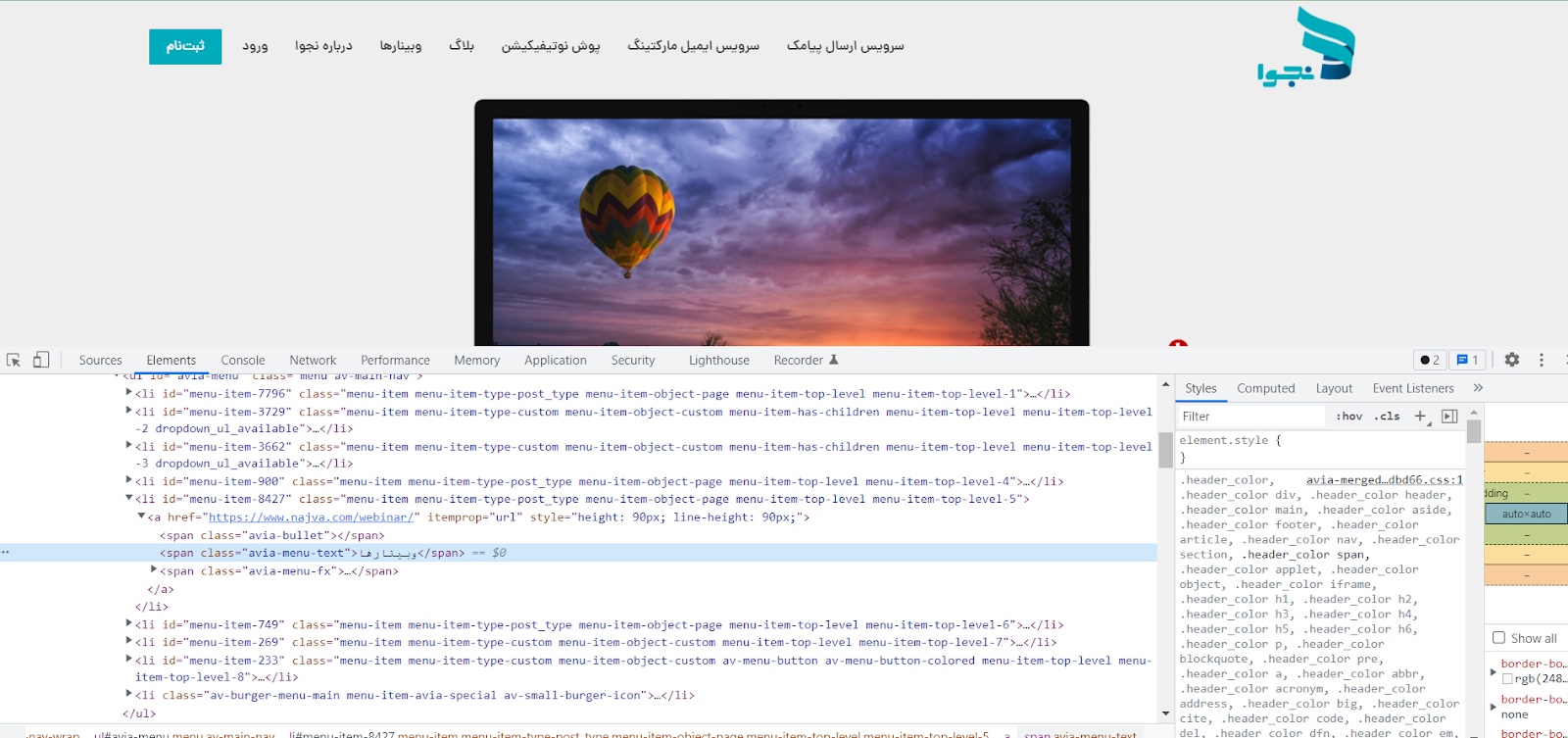Click the span.avia-menu-text breadcrumb
Image resolution: width=1568 pixels, height=738 pixels.
(1080, 734)
